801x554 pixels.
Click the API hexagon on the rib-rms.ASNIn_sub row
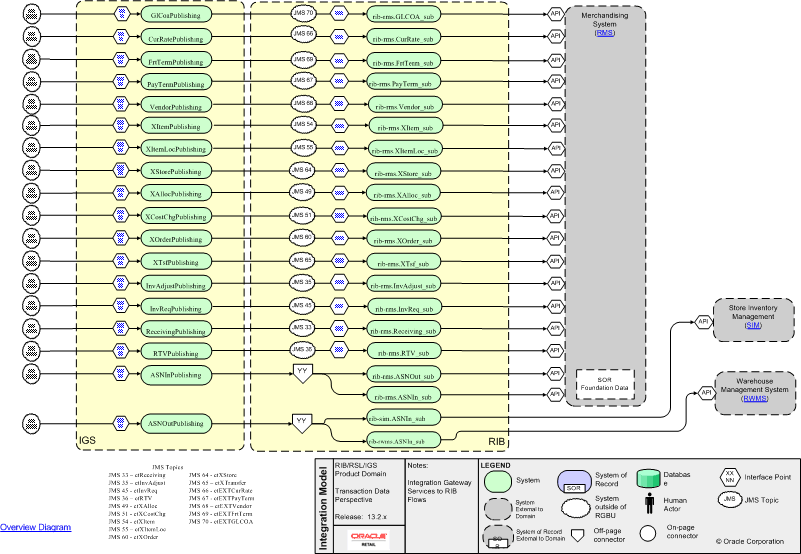555,394
